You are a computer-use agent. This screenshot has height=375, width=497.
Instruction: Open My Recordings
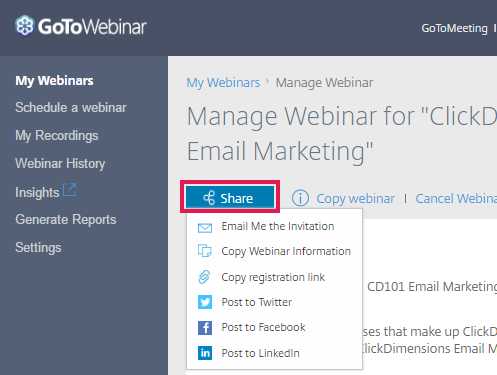57,136
